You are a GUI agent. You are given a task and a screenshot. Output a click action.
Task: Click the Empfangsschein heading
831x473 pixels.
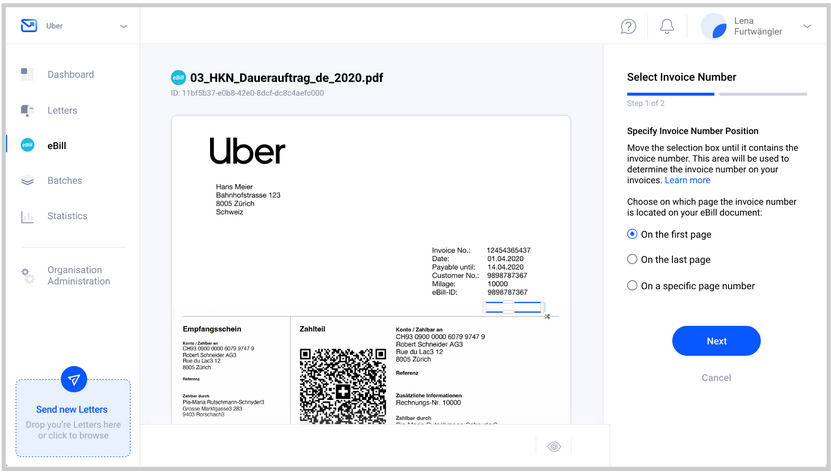coord(212,329)
